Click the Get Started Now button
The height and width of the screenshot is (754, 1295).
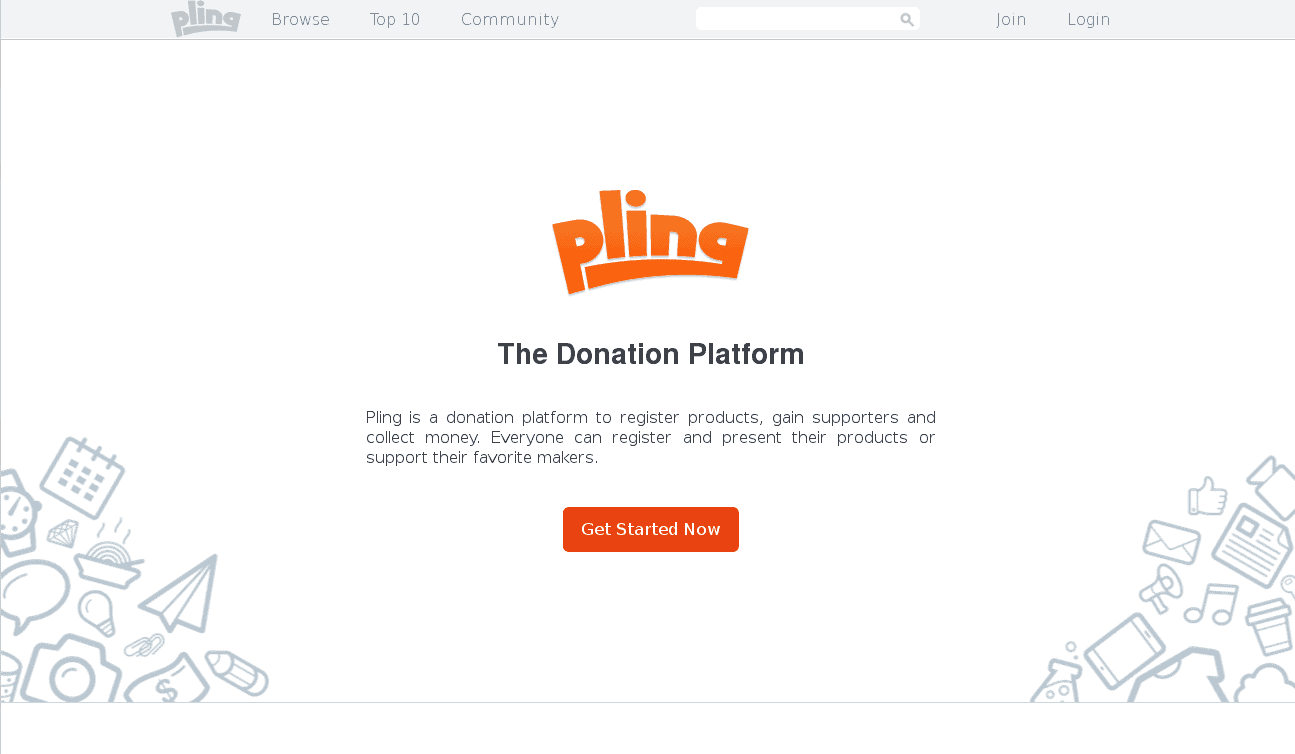[x=651, y=529]
